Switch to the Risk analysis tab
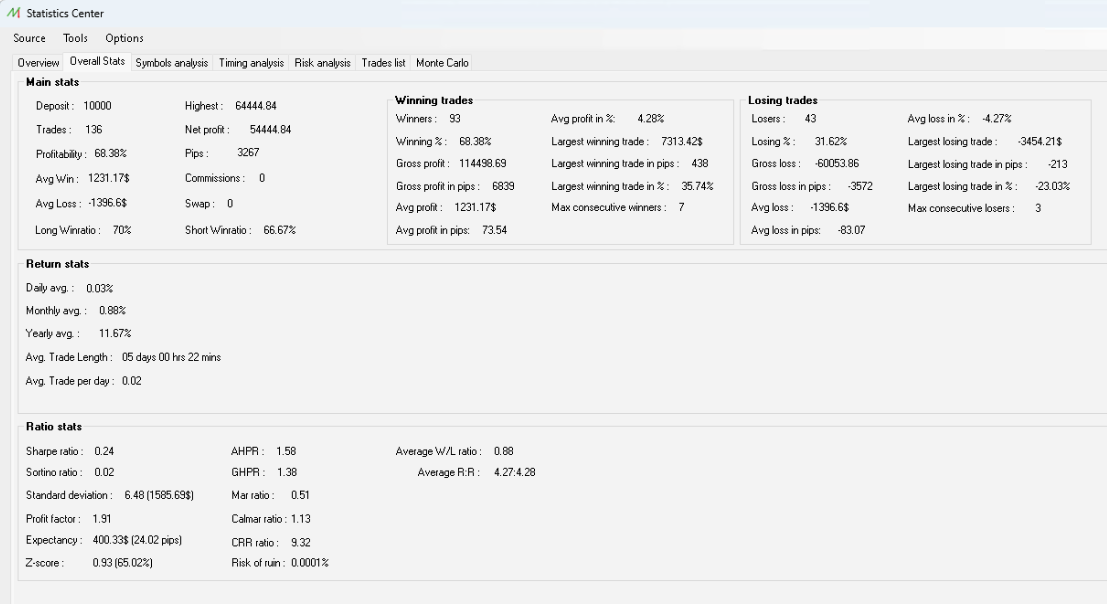 tap(322, 63)
